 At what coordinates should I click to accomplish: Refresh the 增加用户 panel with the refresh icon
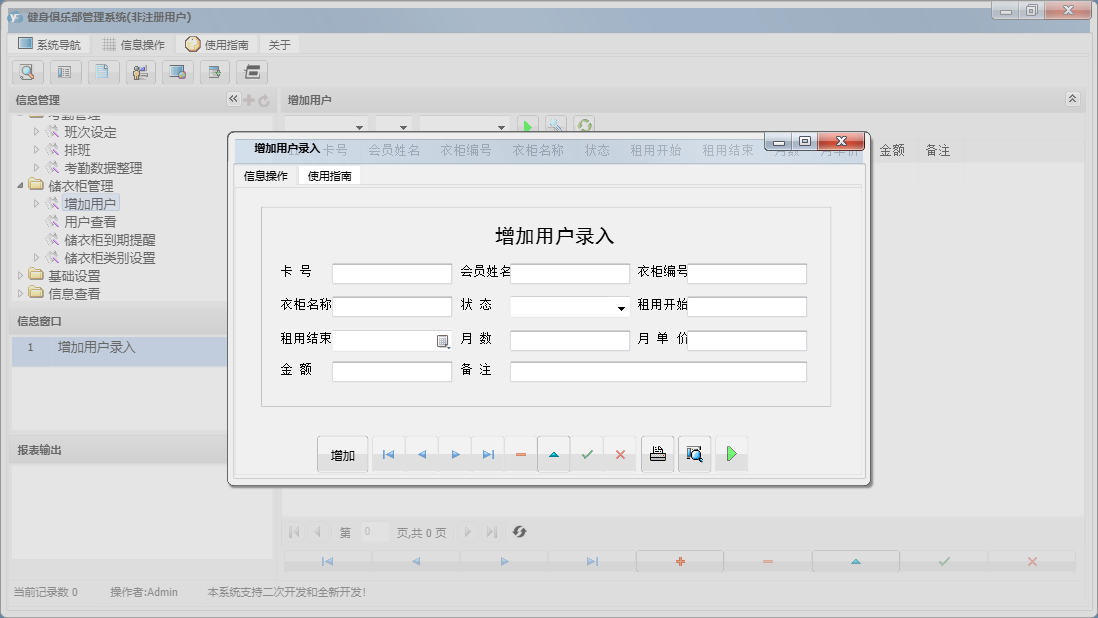tap(584, 124)
